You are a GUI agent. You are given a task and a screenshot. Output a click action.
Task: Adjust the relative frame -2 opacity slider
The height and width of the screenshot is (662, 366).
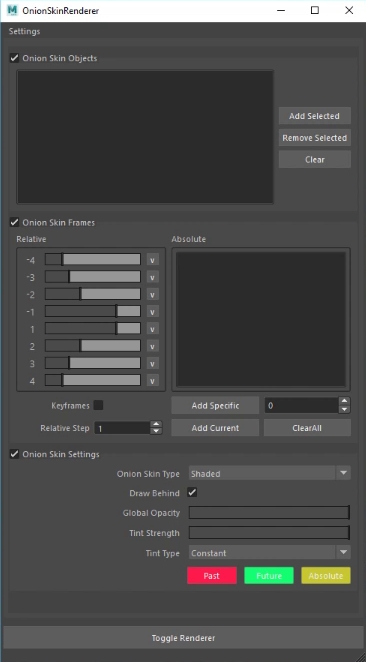(93, 294)
